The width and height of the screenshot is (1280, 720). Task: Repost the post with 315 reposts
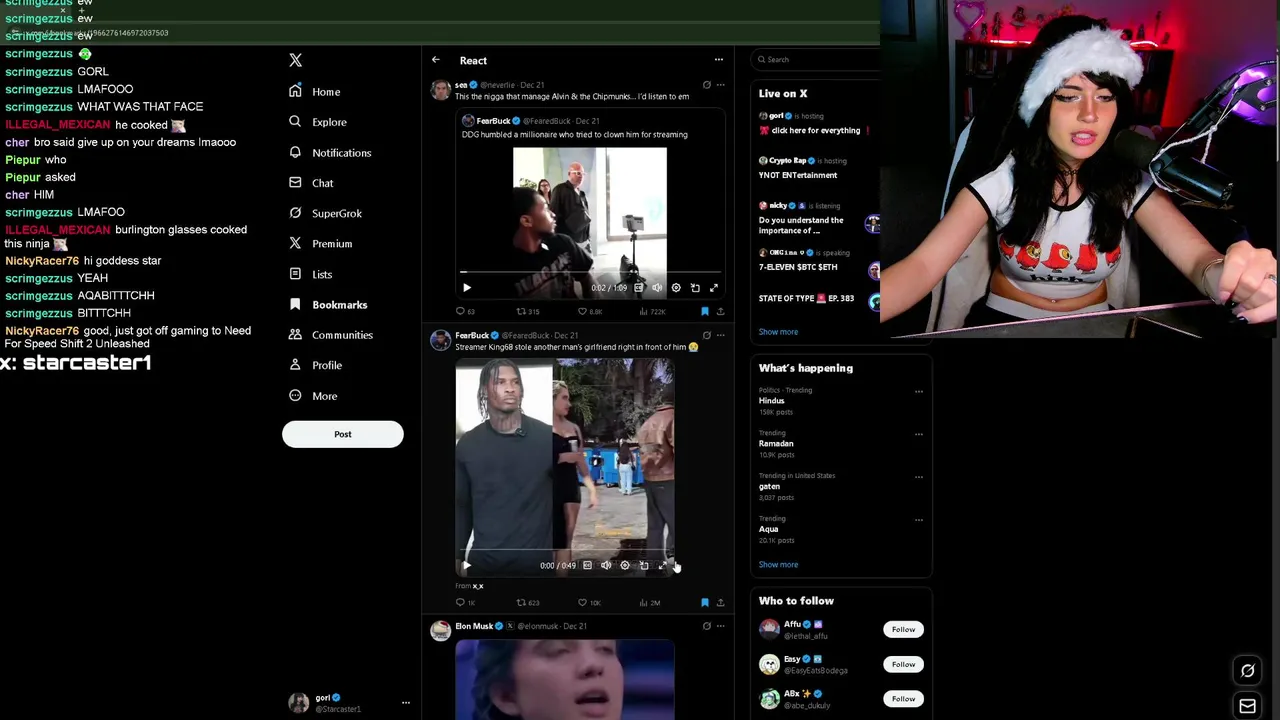(527, 311)
